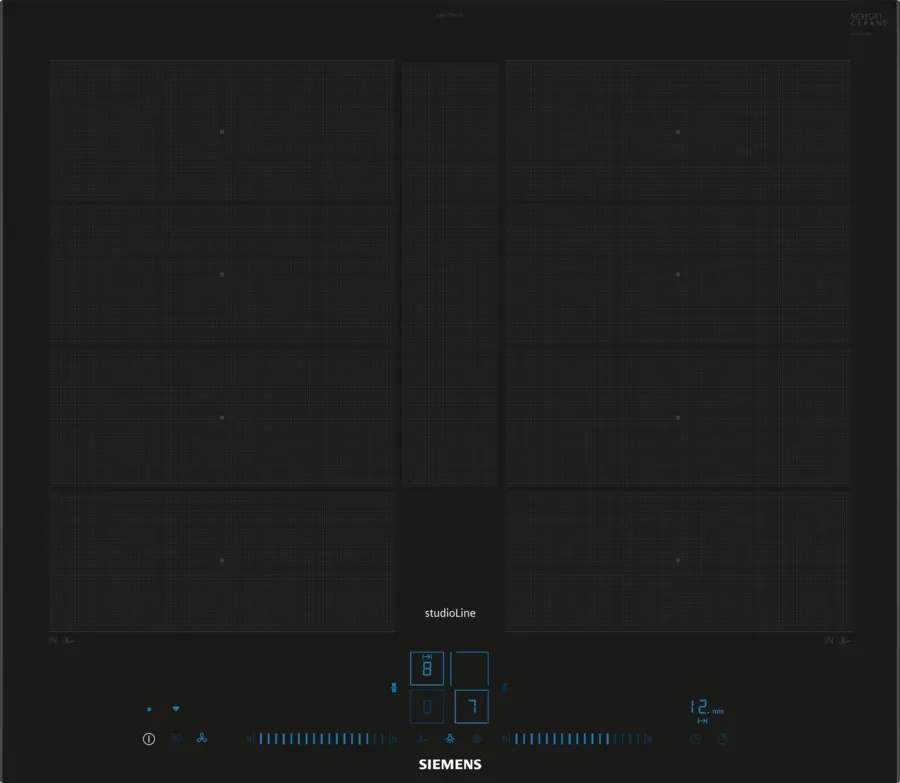Set power level on right slider bar

pos(577,739)
